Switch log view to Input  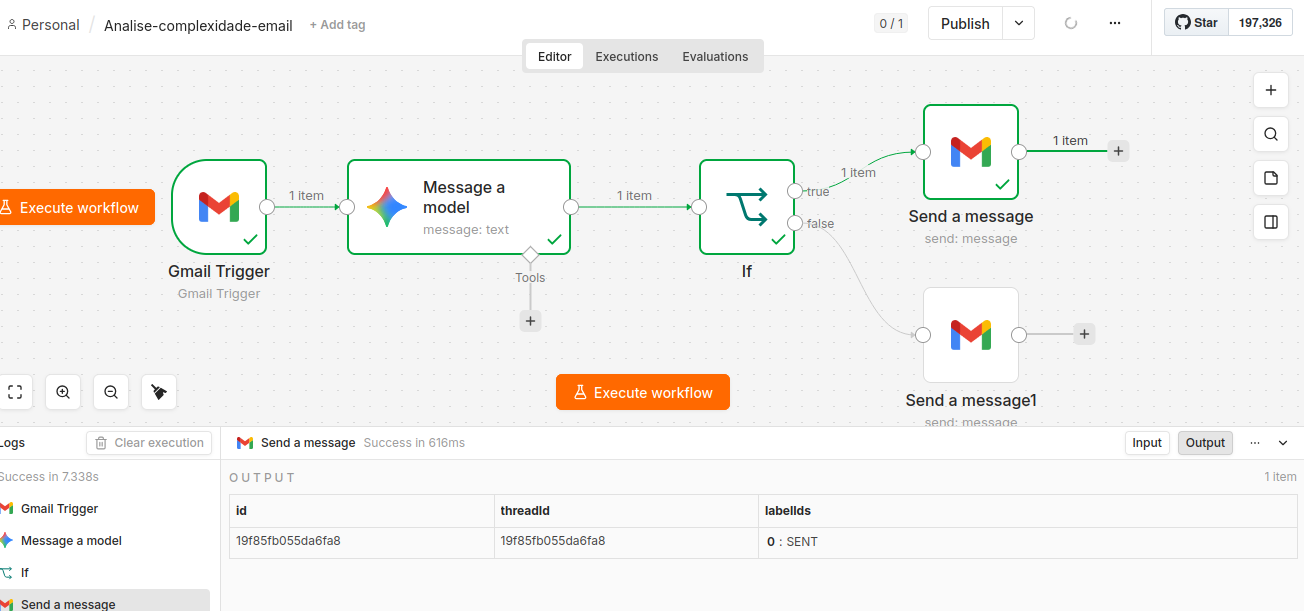click(1147, 443)
